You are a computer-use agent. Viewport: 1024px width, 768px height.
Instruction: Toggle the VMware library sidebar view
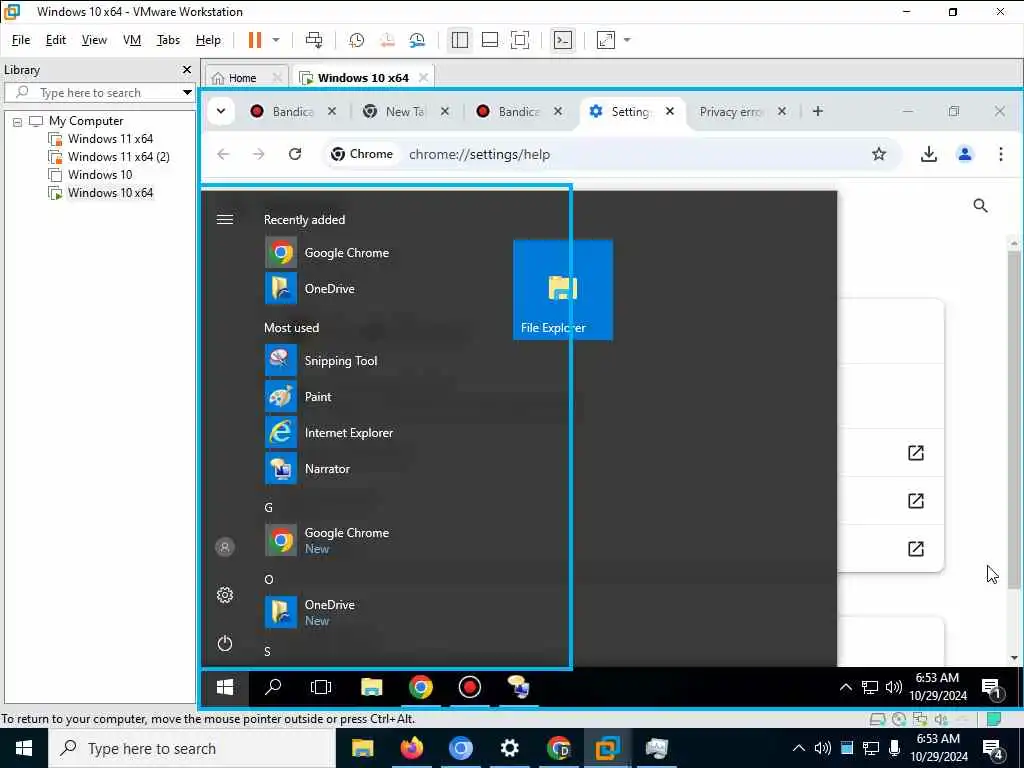click(460, 40)
